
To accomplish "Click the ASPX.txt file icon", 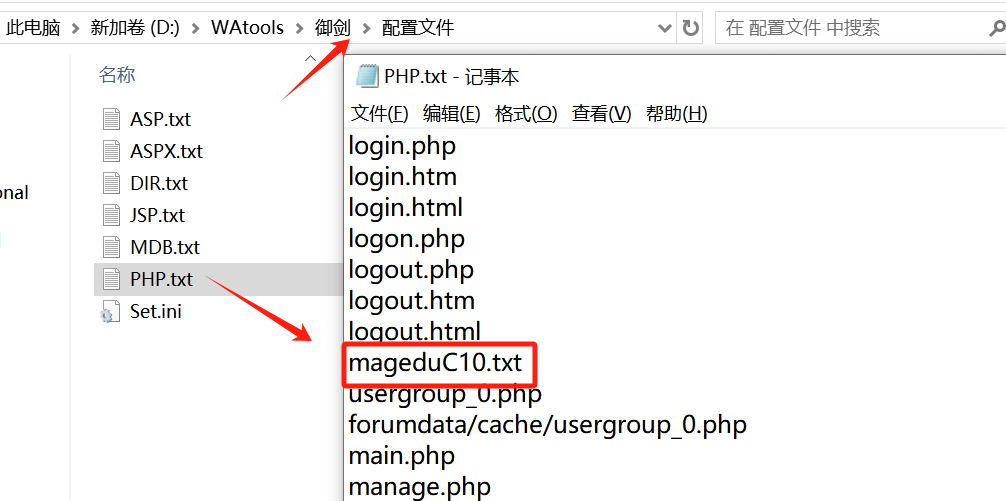I will click(x=112, y=151).
